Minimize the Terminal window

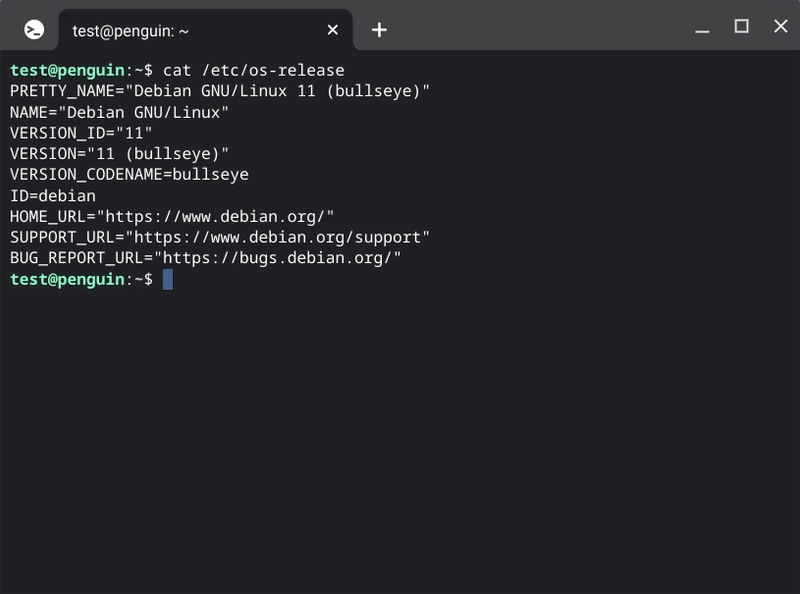[x=702, y=28]
